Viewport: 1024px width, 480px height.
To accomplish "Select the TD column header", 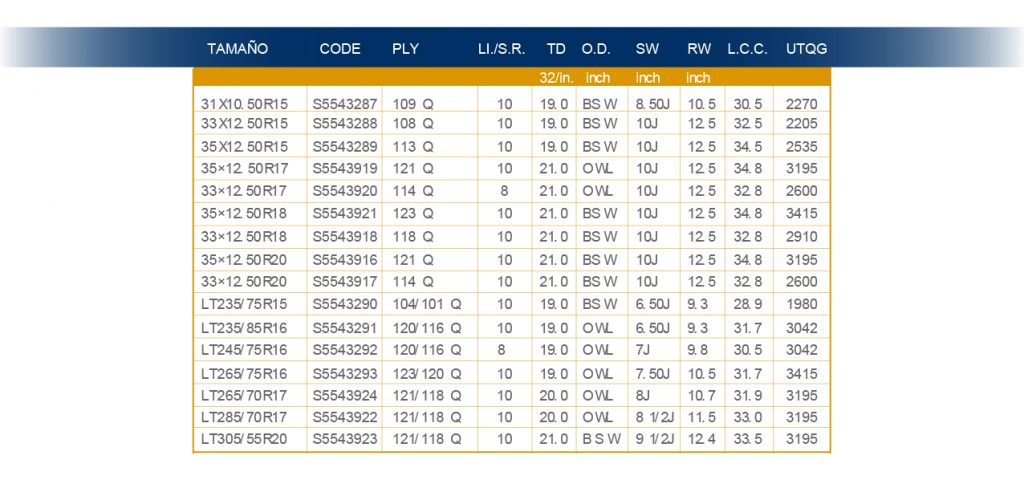I will (556, 49).
